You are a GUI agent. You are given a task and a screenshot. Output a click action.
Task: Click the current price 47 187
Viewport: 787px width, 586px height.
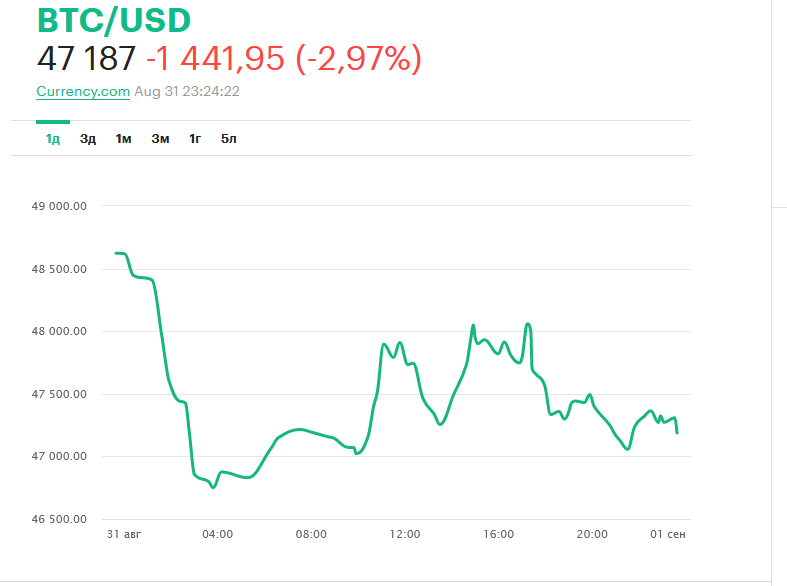click(86, 59)
